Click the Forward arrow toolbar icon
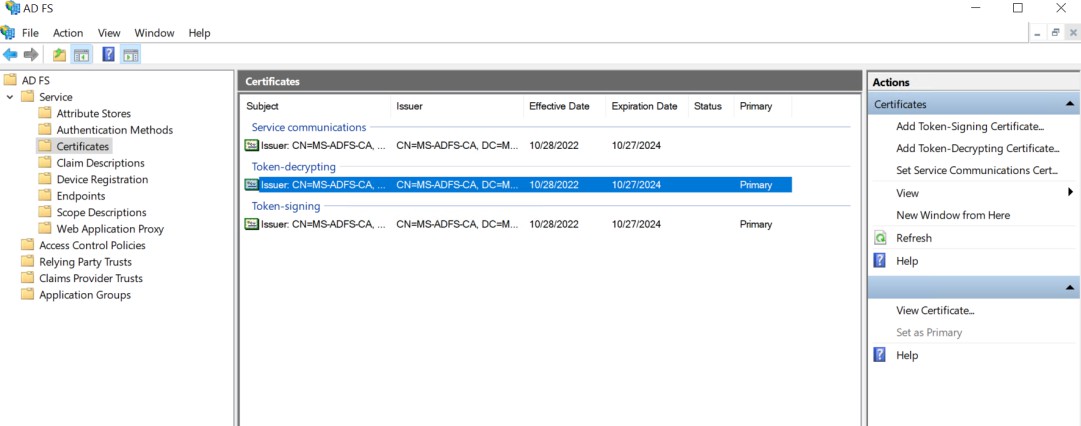 (31, 54)
